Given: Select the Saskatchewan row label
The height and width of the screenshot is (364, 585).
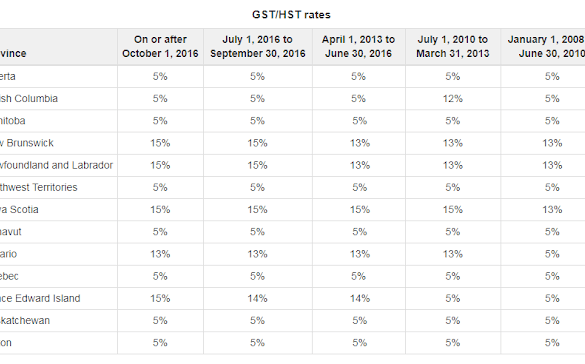Looking at the screenshot, I should coord(25,321).
